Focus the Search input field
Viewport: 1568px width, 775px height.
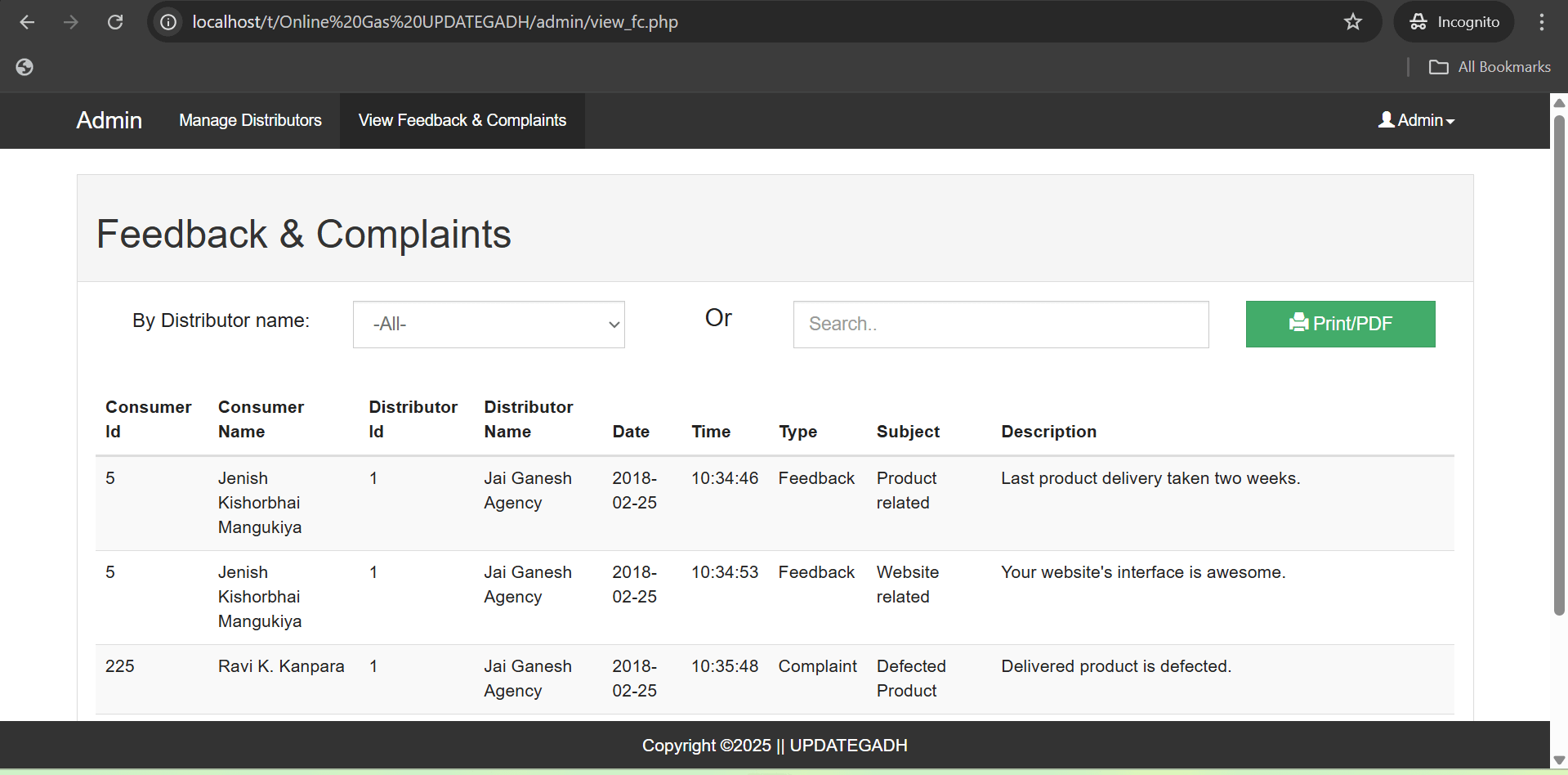coord(1000,325)
